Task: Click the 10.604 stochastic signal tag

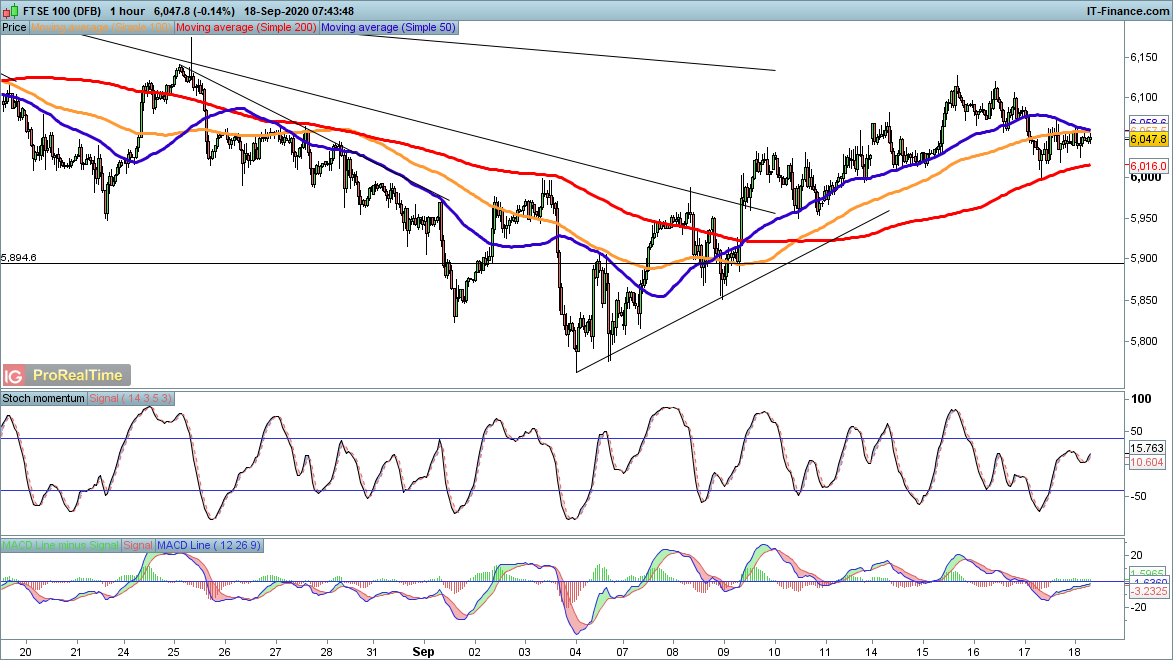Action: coord(1147,462)
